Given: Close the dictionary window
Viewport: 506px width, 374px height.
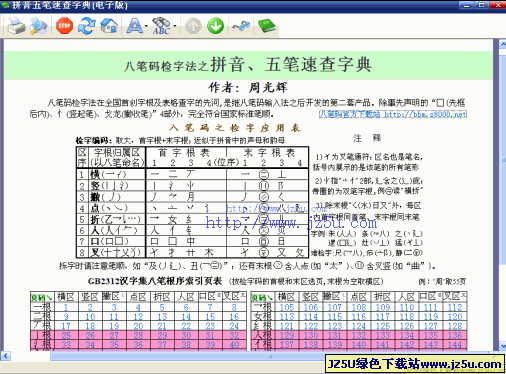Looking at the screenshot, I should point(498,5).
